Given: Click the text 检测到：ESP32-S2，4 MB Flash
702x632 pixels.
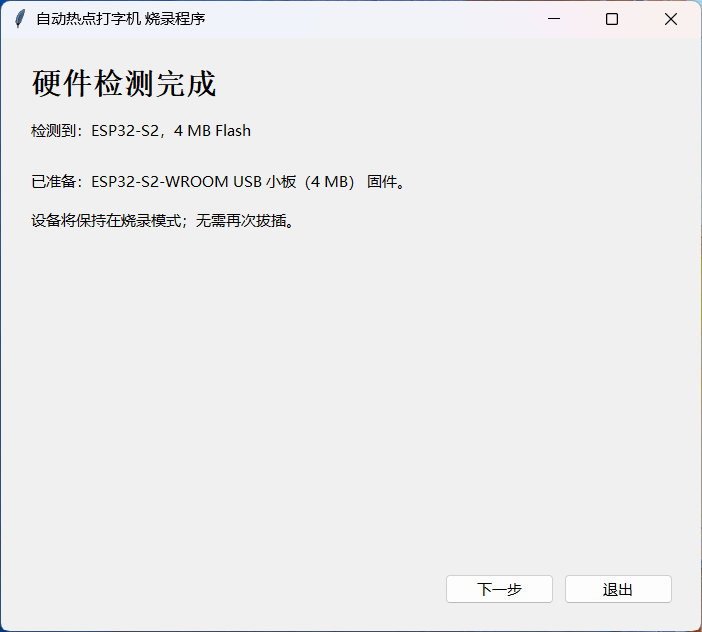Looking at the screenshot, I should [141, 131].
